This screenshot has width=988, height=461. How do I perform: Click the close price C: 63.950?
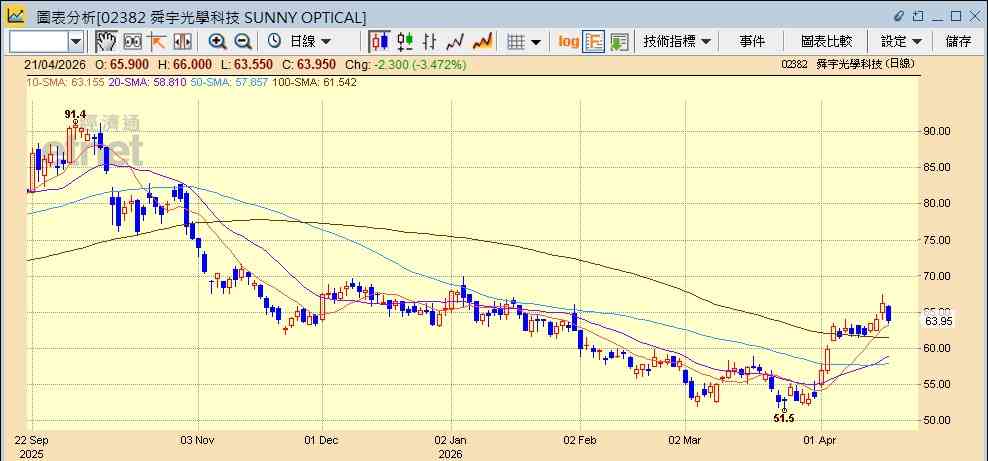coord(308,64)
